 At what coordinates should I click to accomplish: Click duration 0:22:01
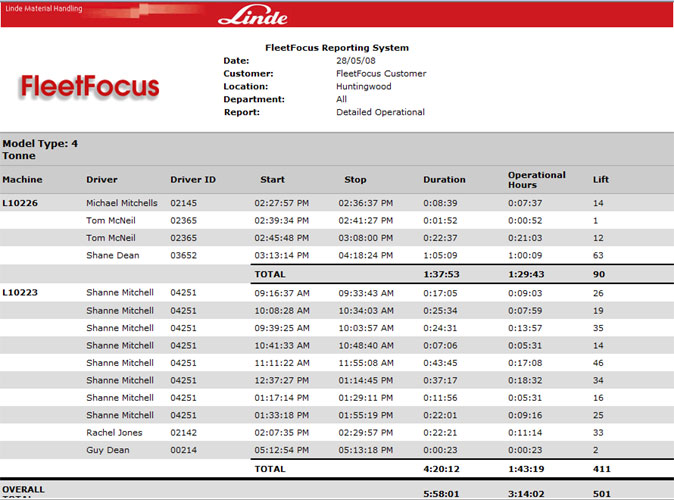440,415
